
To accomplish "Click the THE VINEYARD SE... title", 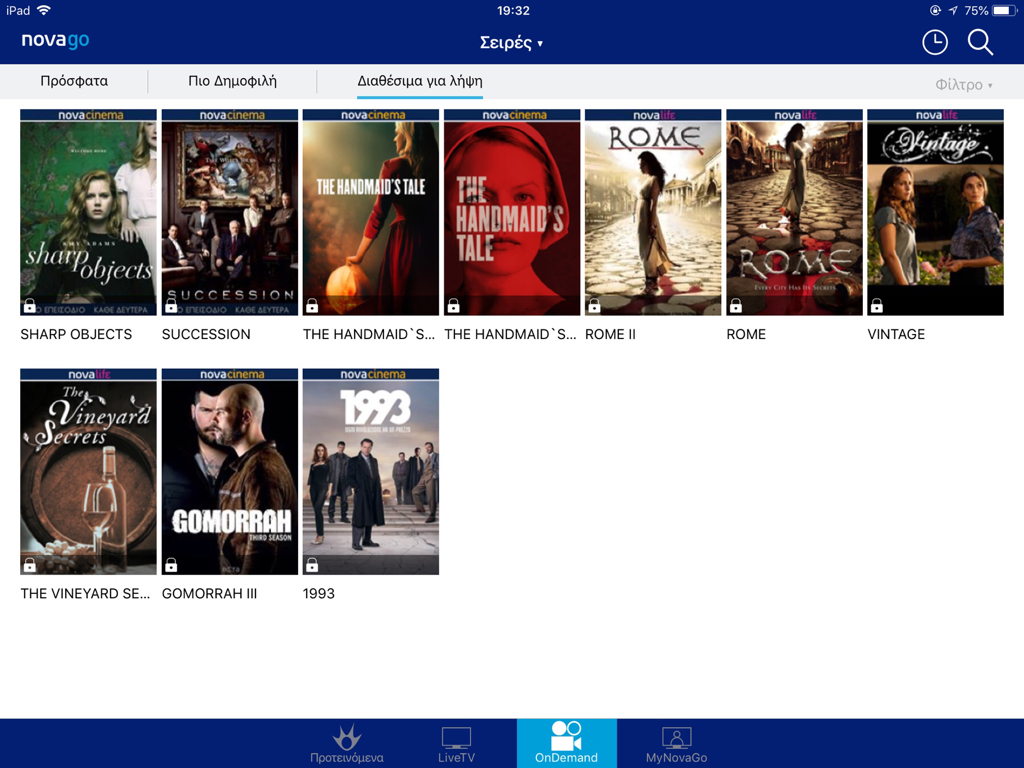I will coord(85,594).
